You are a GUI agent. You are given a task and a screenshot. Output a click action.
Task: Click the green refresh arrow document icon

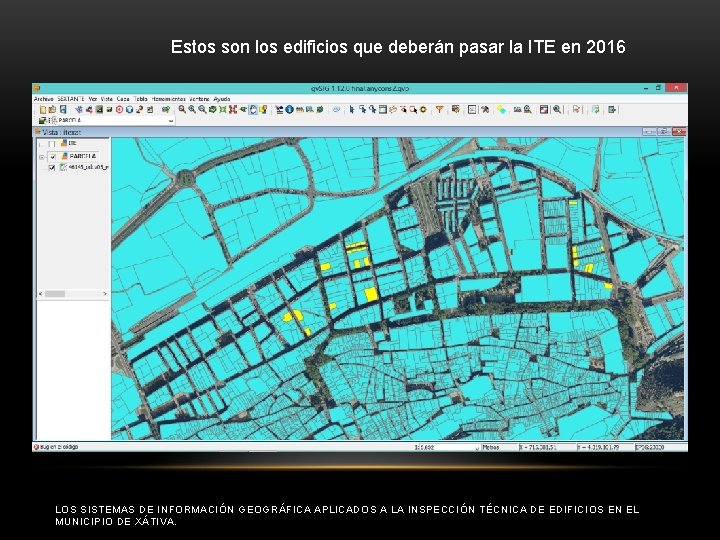[596, 109]
